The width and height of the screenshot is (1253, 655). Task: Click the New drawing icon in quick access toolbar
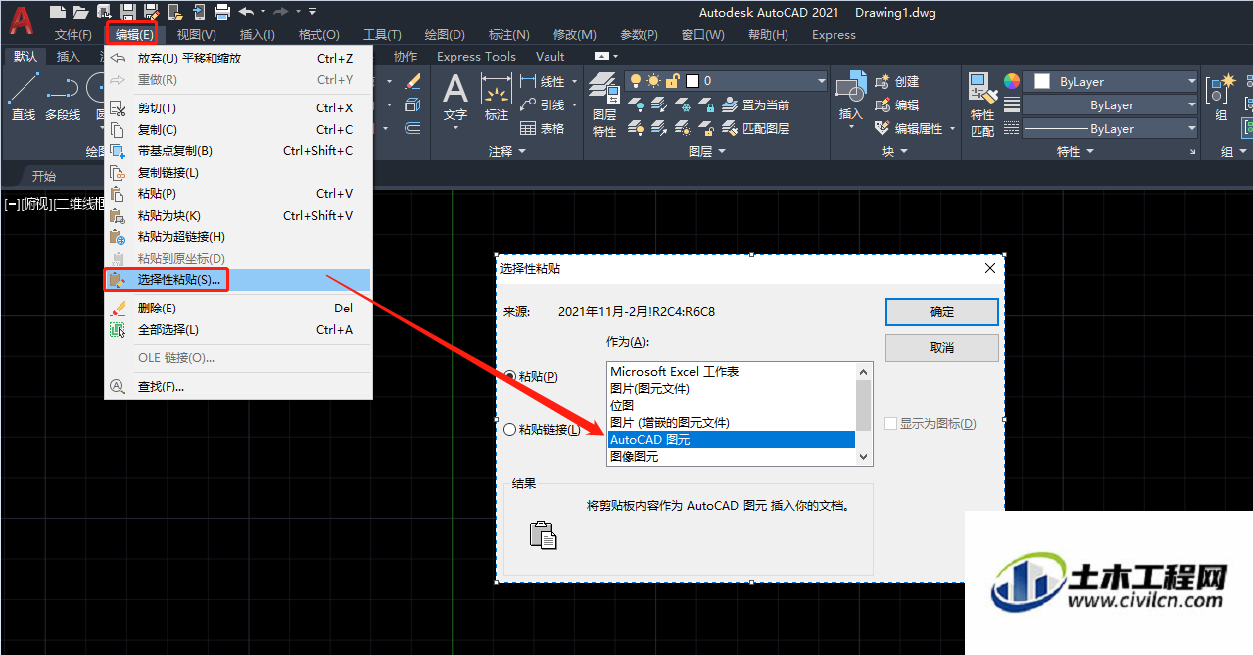(x=57, y=12)
